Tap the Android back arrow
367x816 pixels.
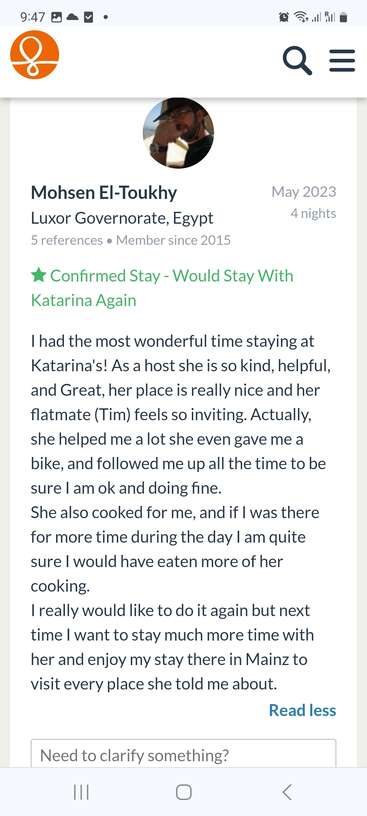(x=286, y=792)
